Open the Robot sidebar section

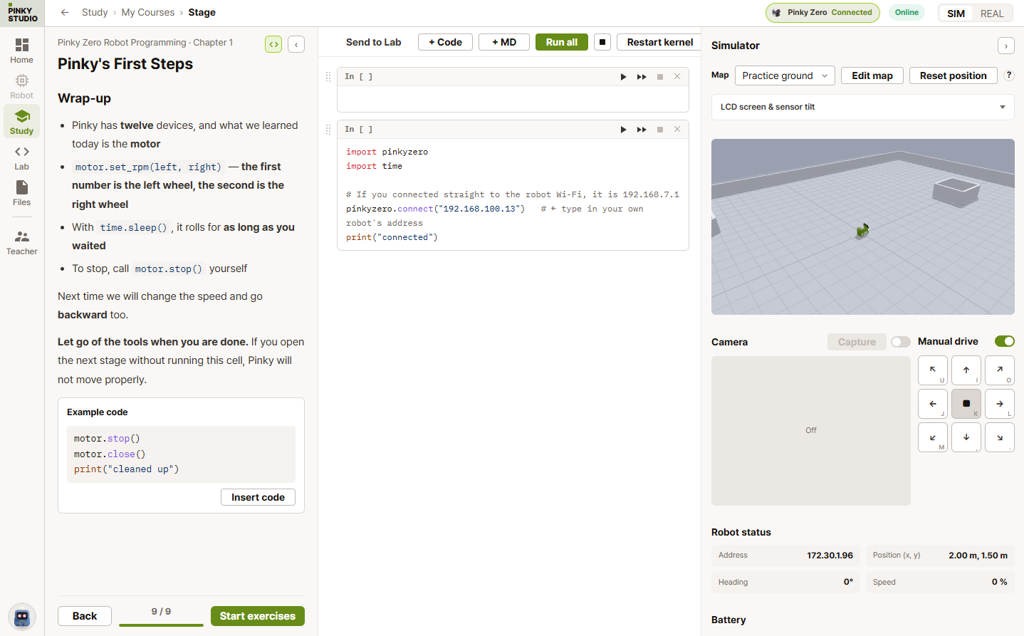pyautogui.click(x=22, y=86)
